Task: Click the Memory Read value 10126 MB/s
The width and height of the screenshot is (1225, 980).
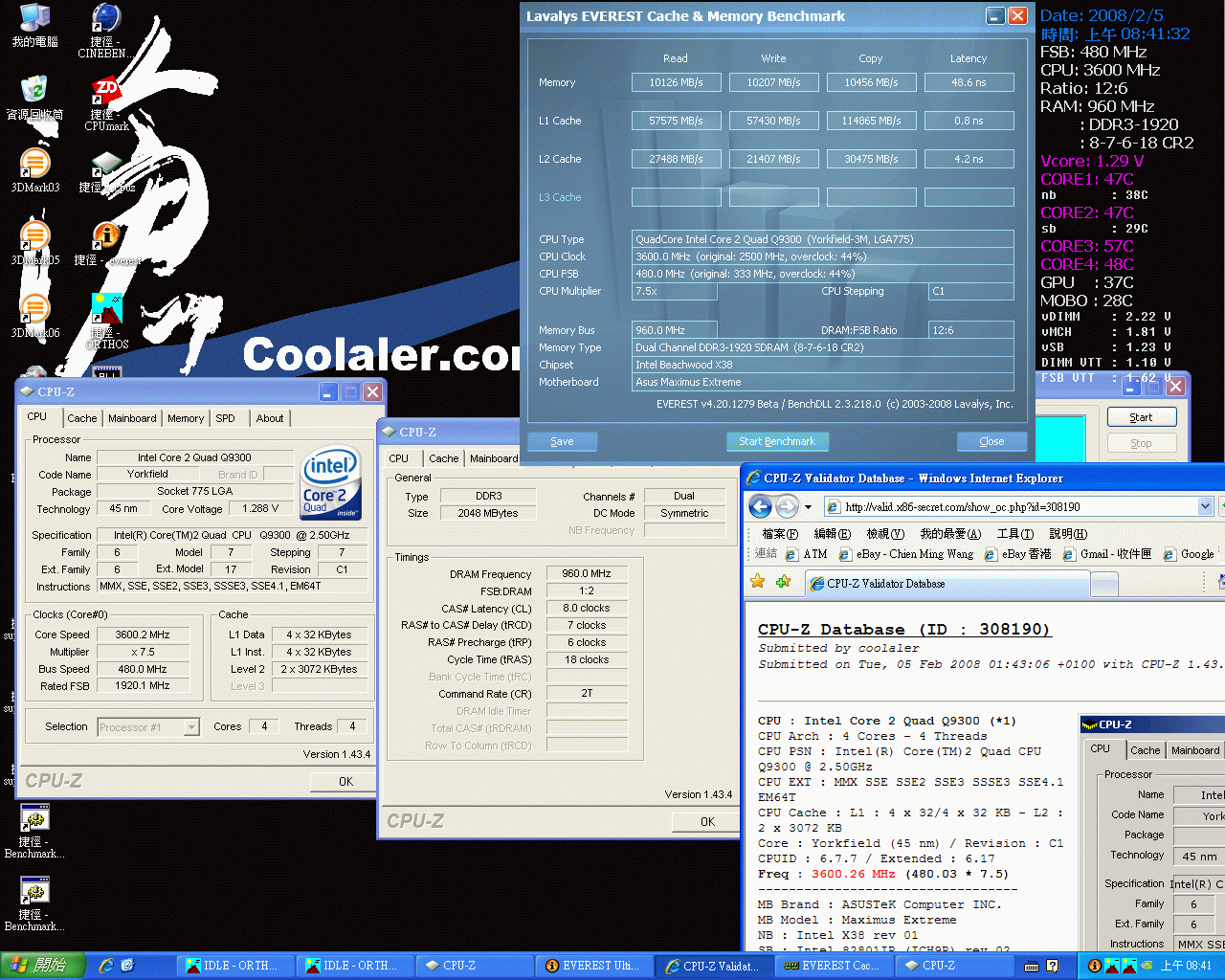Action: 676,82
